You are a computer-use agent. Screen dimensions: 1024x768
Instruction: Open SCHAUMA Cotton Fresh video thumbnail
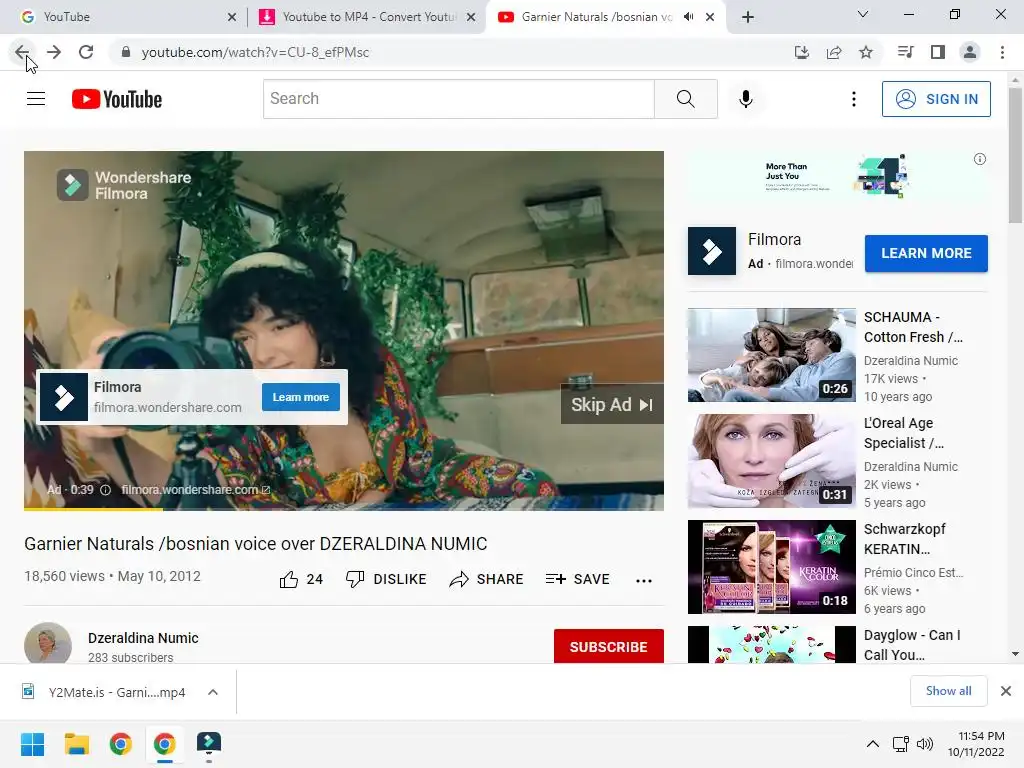771,355
